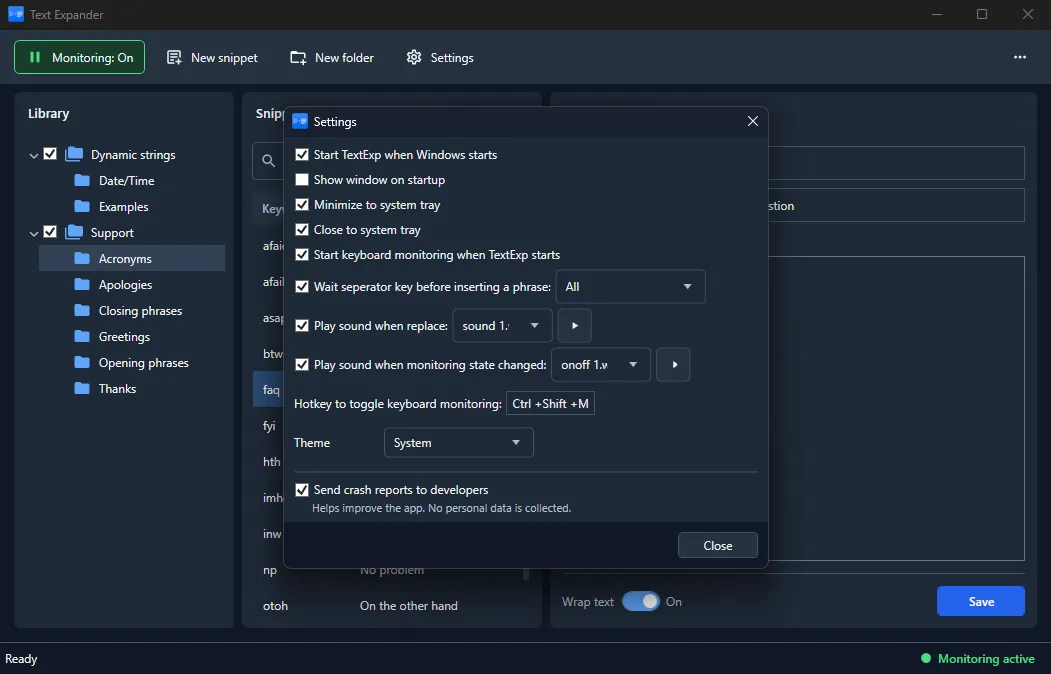Create a New snippet from the toolbar
This screenshot has height=674, width=1051.
coord(212,58)
